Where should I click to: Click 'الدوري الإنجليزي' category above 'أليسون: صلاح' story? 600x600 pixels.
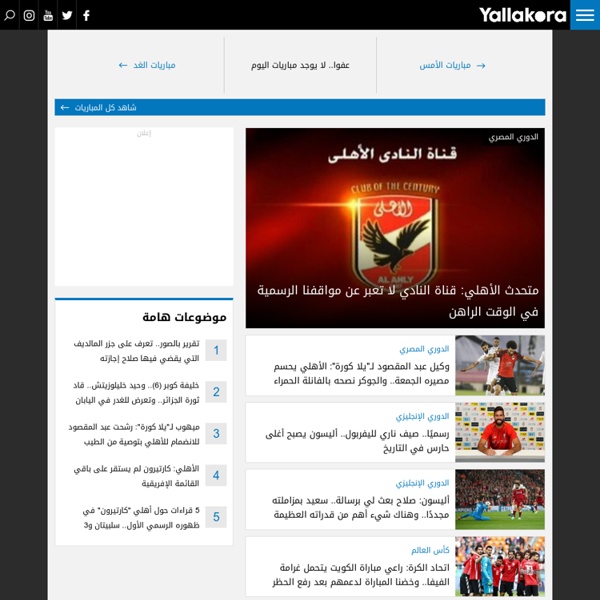(422, 483)
